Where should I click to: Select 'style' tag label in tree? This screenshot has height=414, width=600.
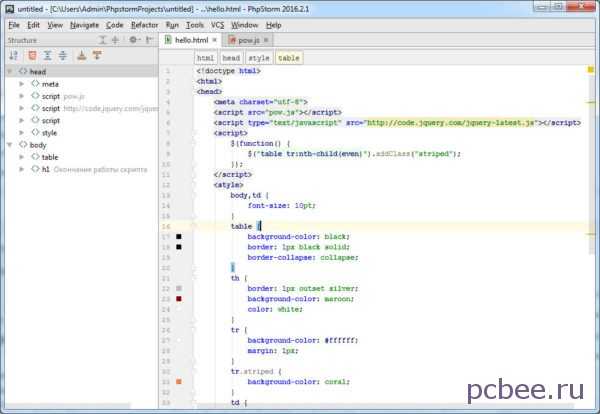pos(49,133)
